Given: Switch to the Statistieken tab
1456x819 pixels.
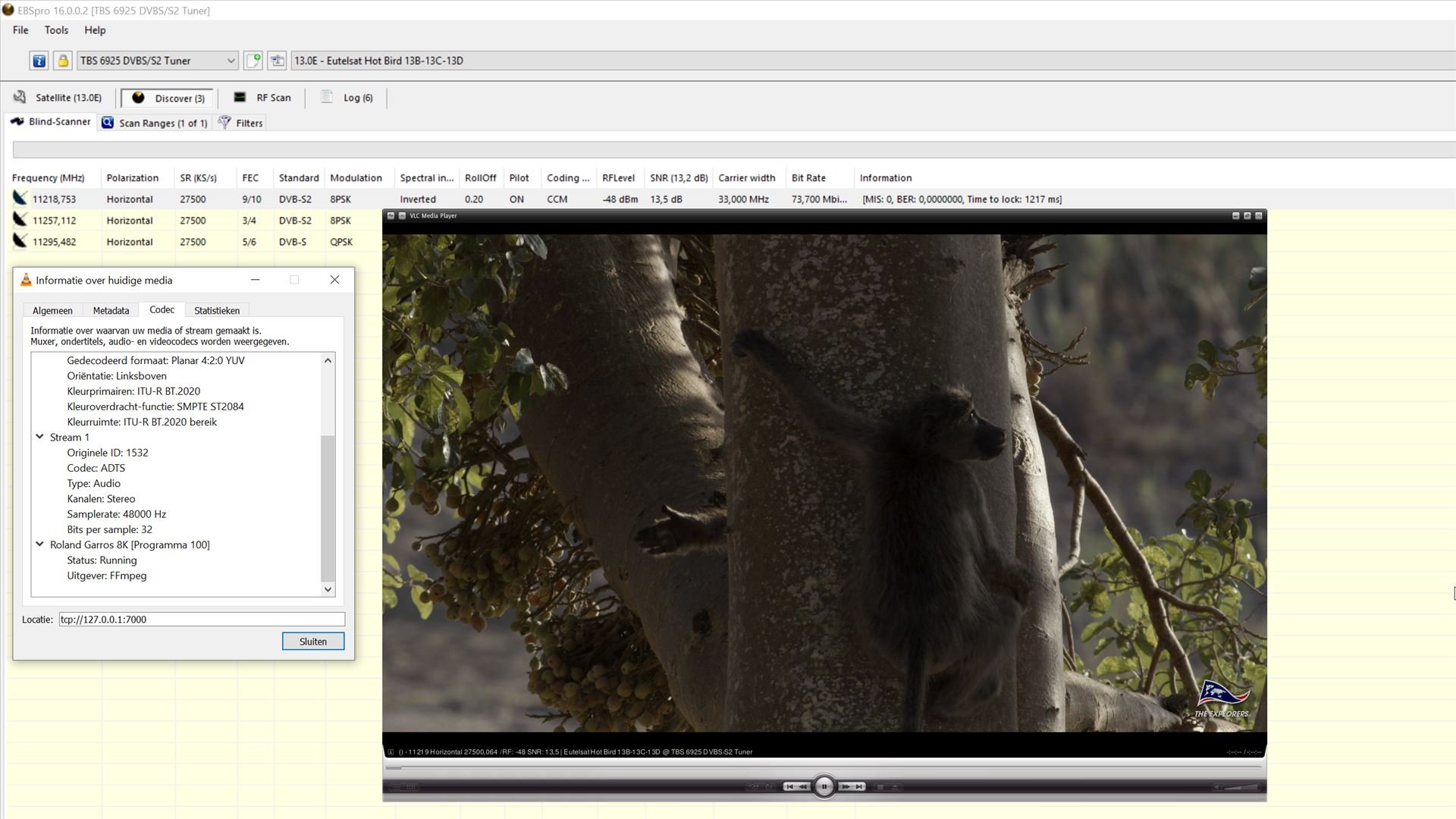Looking at the screenshot, I should coord(217,310).
